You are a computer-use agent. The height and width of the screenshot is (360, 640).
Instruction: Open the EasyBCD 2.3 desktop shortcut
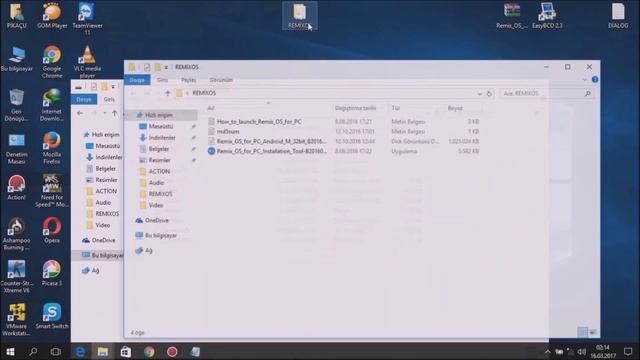click(x=547, y=16)
